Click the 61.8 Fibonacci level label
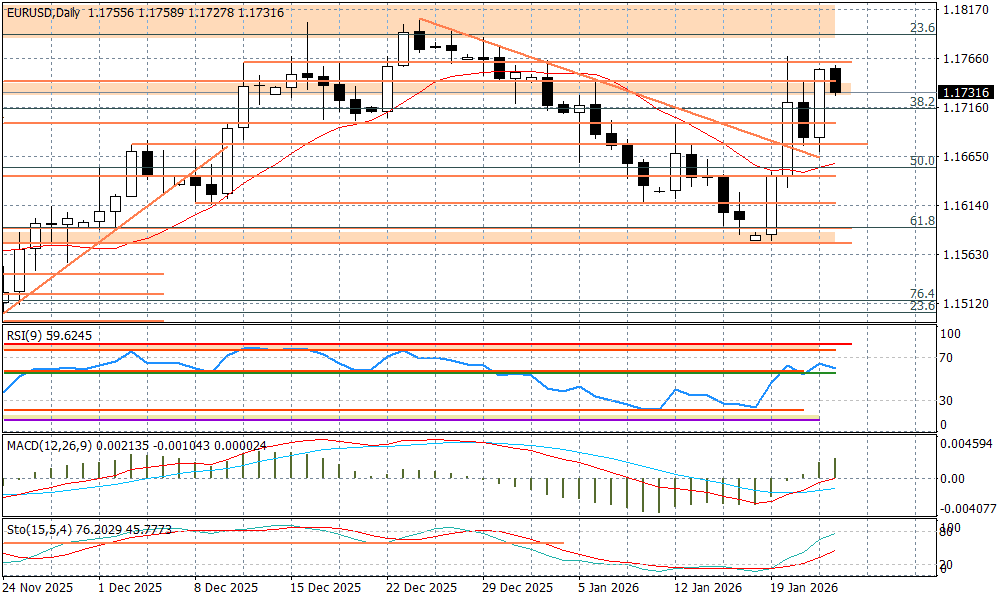The height and width of the screenshot is (600, 1000). click(x=921, y=220)
